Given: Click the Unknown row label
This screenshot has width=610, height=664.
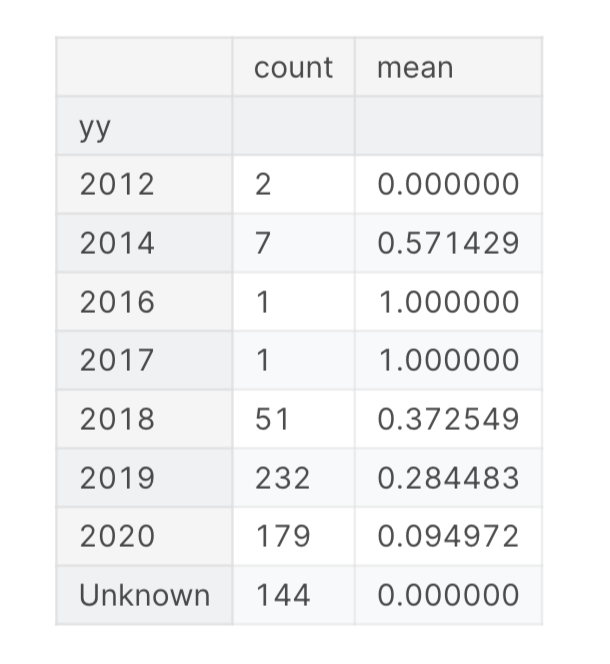Looking at the screenshot, I should click(144, 596).
